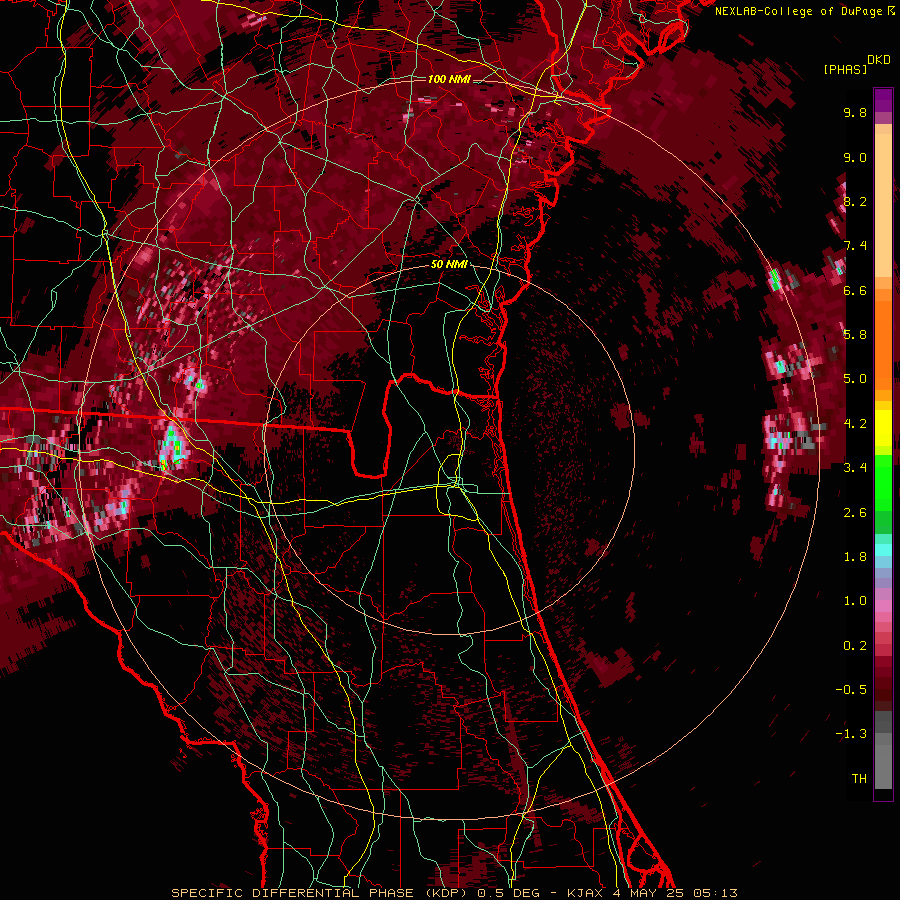The width and height of the screenshot is (900, 900).
Task: Click the 0.2 legend value
Action: (855, 645)
